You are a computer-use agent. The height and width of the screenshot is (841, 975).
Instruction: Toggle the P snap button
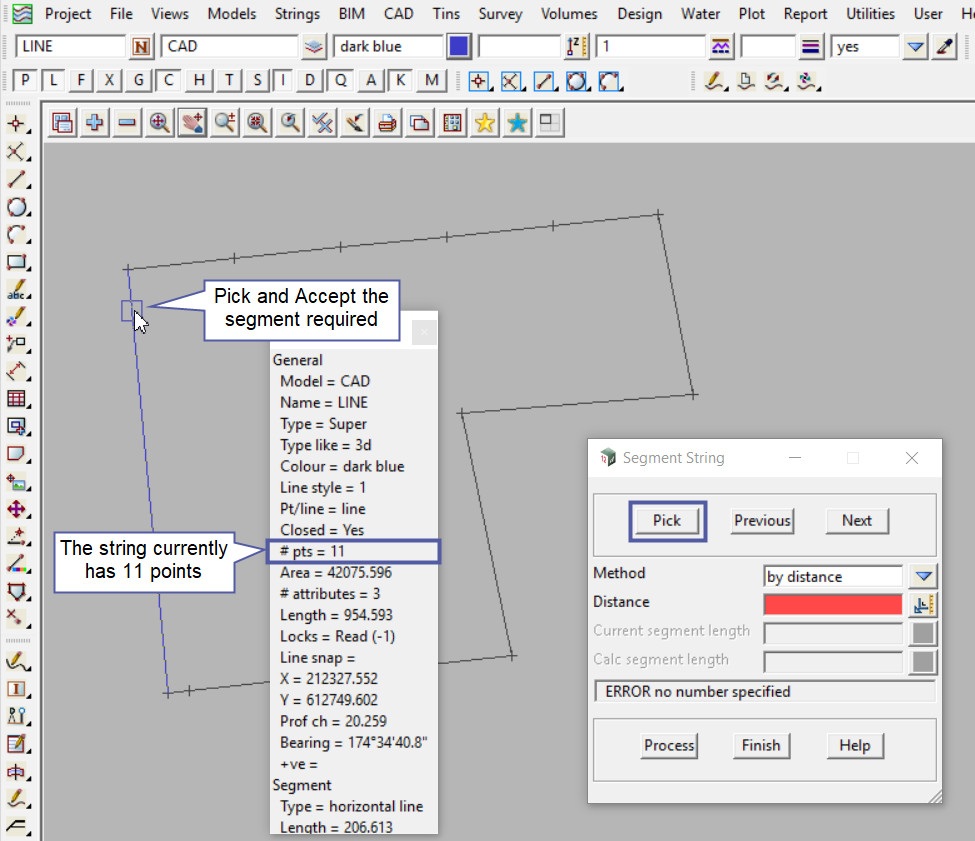[26, 81]
